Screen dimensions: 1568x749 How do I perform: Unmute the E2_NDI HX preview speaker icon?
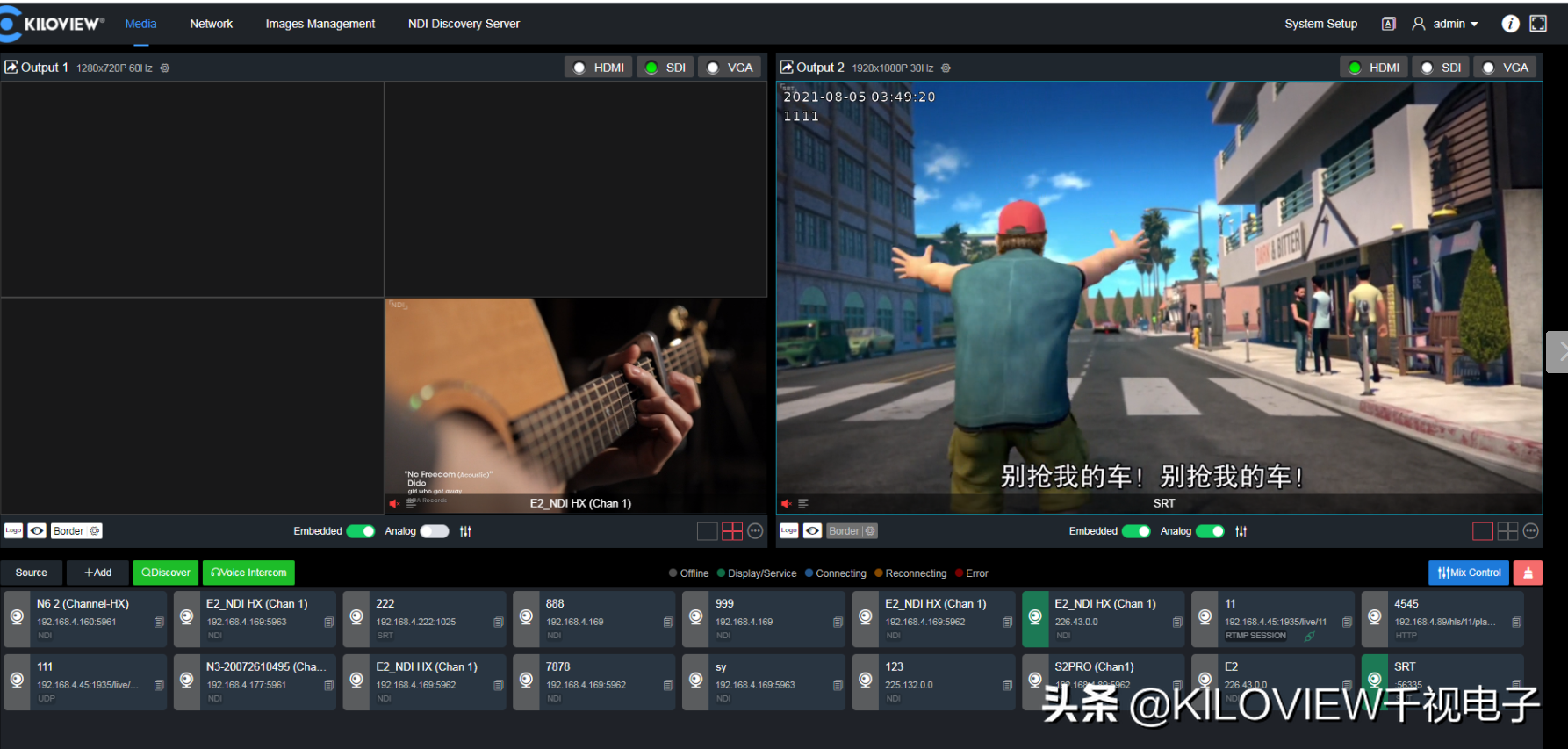click(x=394, y=503)
